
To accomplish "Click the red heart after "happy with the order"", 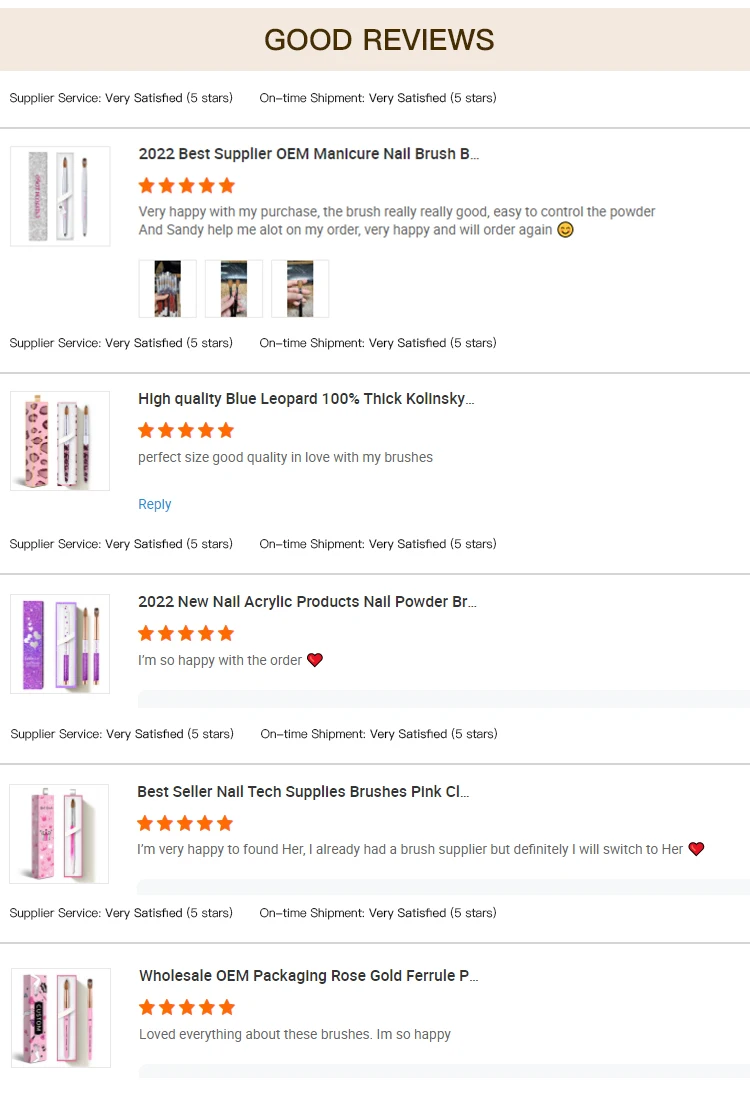I will pyautogui.click(x=315, y=660).
